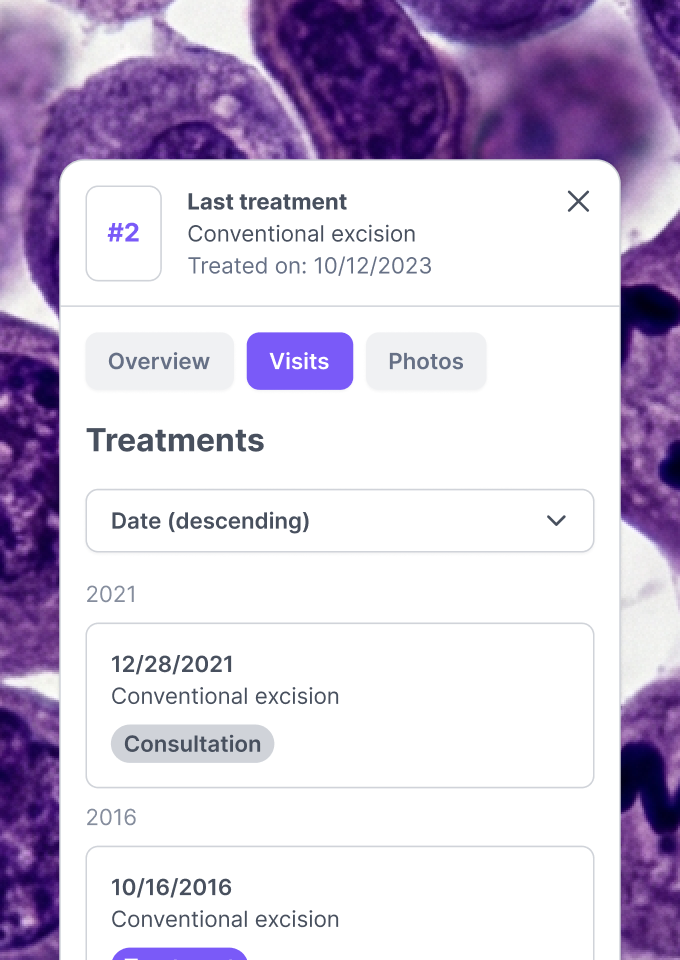Click Conventional excision in the 2021 card
Viewport: 680px width, 960px height.
point(225,696)
